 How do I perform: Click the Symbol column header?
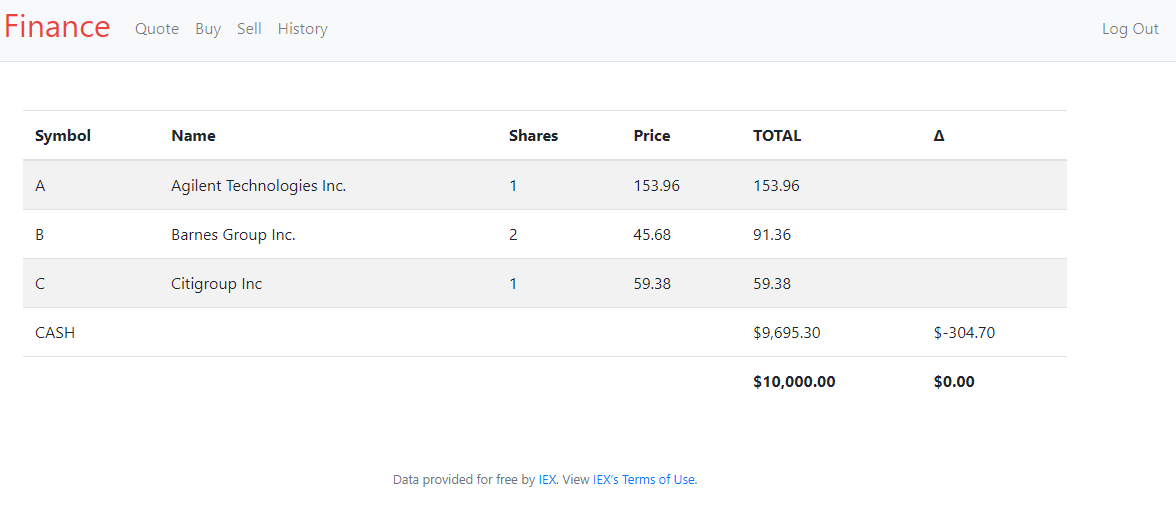click(63, 136)
